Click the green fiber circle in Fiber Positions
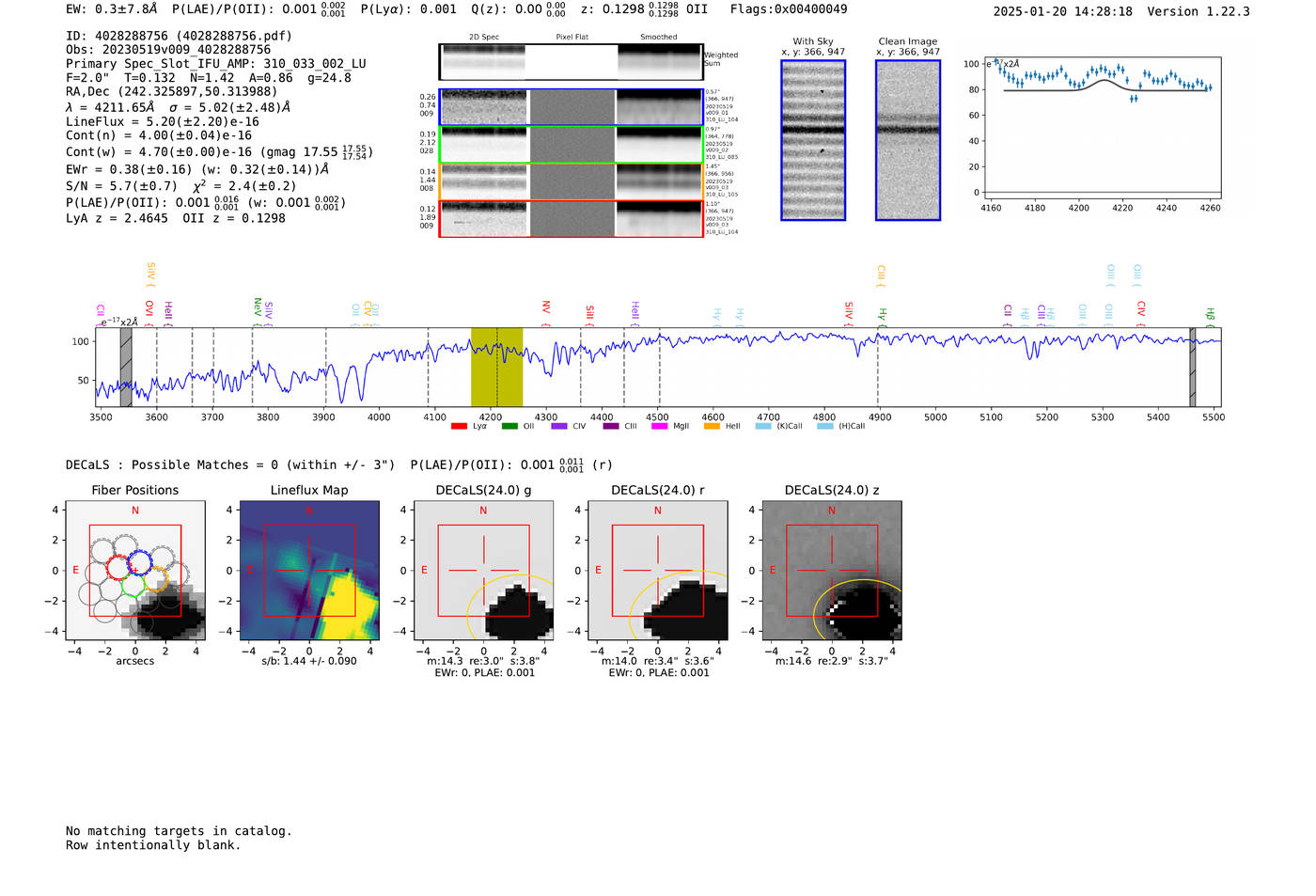Screen dimensions: 1316x896 pyautogui.click(x=133, y=586)
